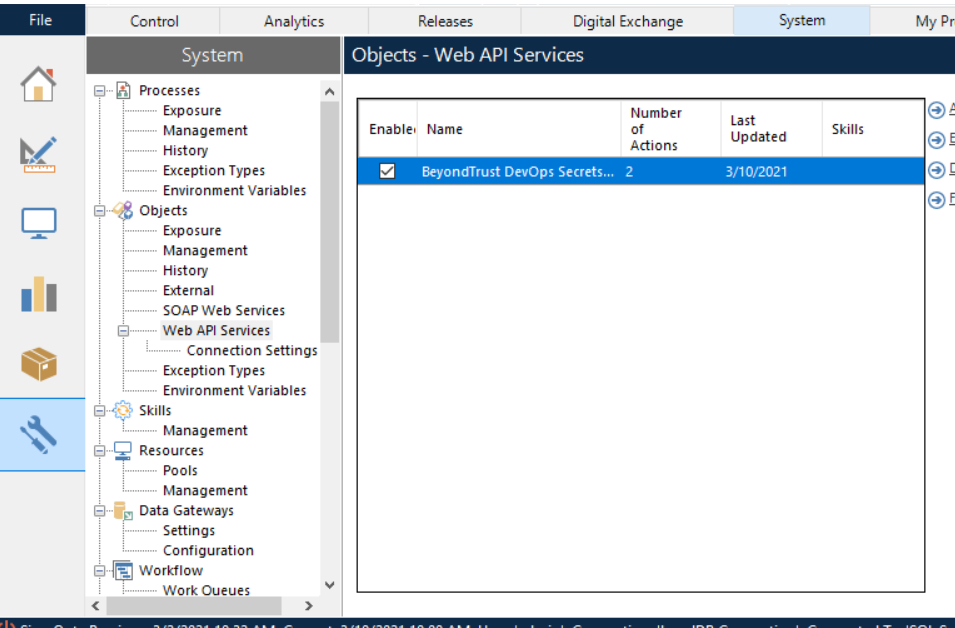The height and width of the screenshot is (628, 955).
Task: Open the File menu
Action: [x=42, y=20]
